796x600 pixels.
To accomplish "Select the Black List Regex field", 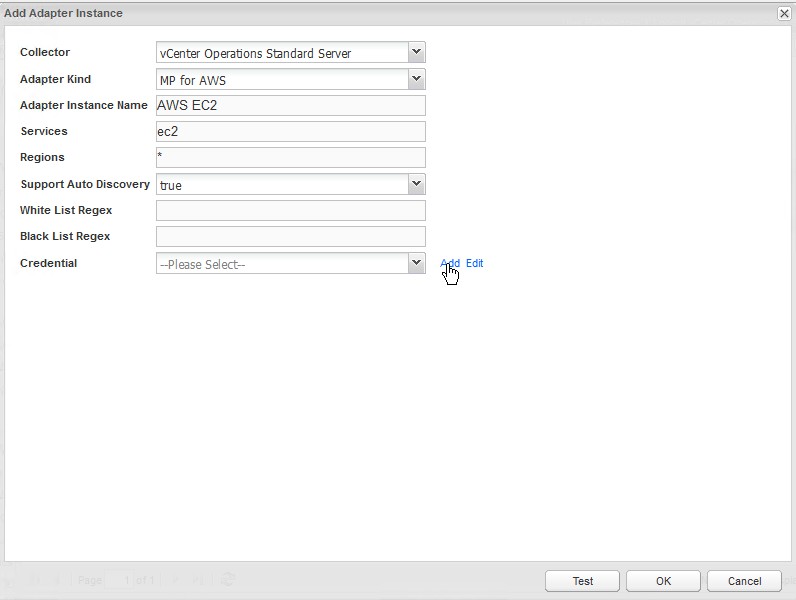I will (x=290, y=236).
